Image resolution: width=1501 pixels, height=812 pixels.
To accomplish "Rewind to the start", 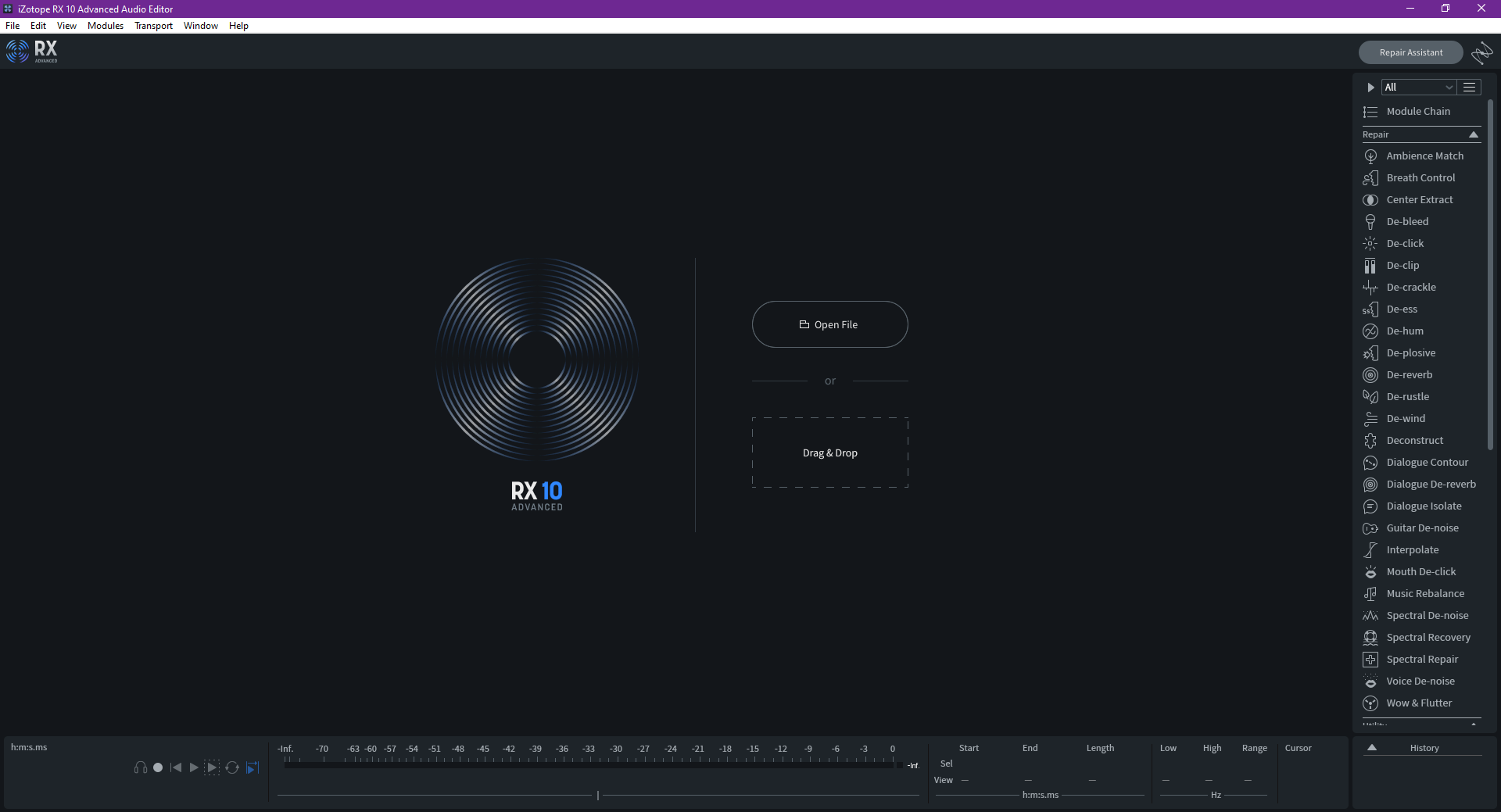I will coord(176,767).
